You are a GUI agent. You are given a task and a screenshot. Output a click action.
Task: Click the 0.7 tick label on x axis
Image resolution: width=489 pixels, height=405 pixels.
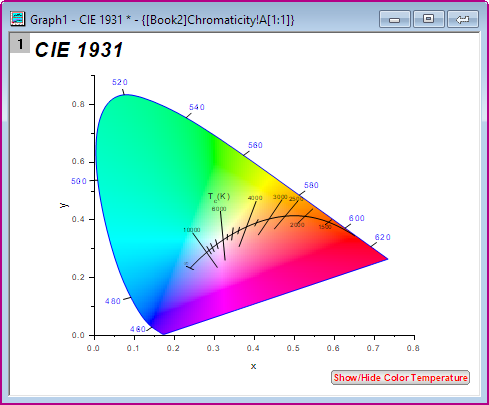373,348
